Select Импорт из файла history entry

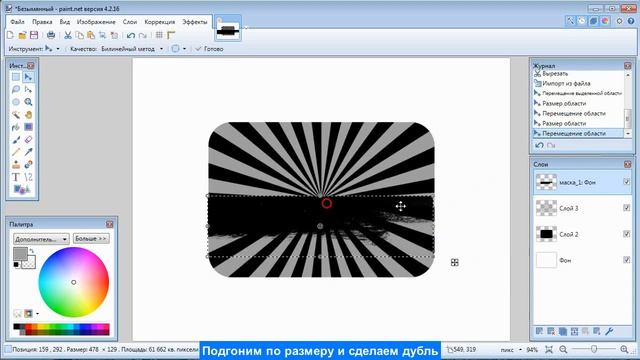566,83
